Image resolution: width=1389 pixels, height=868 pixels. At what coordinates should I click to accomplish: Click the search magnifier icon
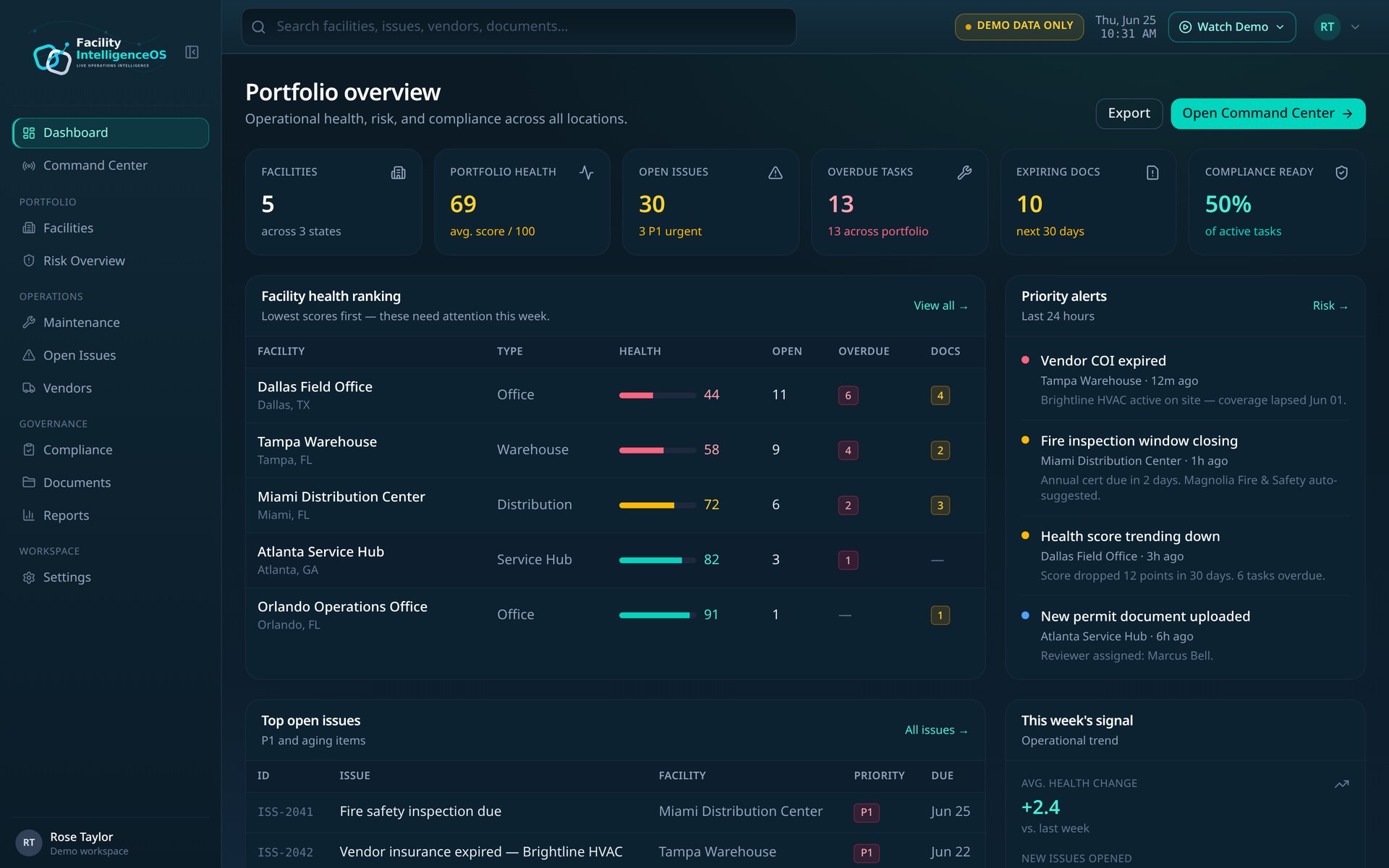tap(258, 27)
